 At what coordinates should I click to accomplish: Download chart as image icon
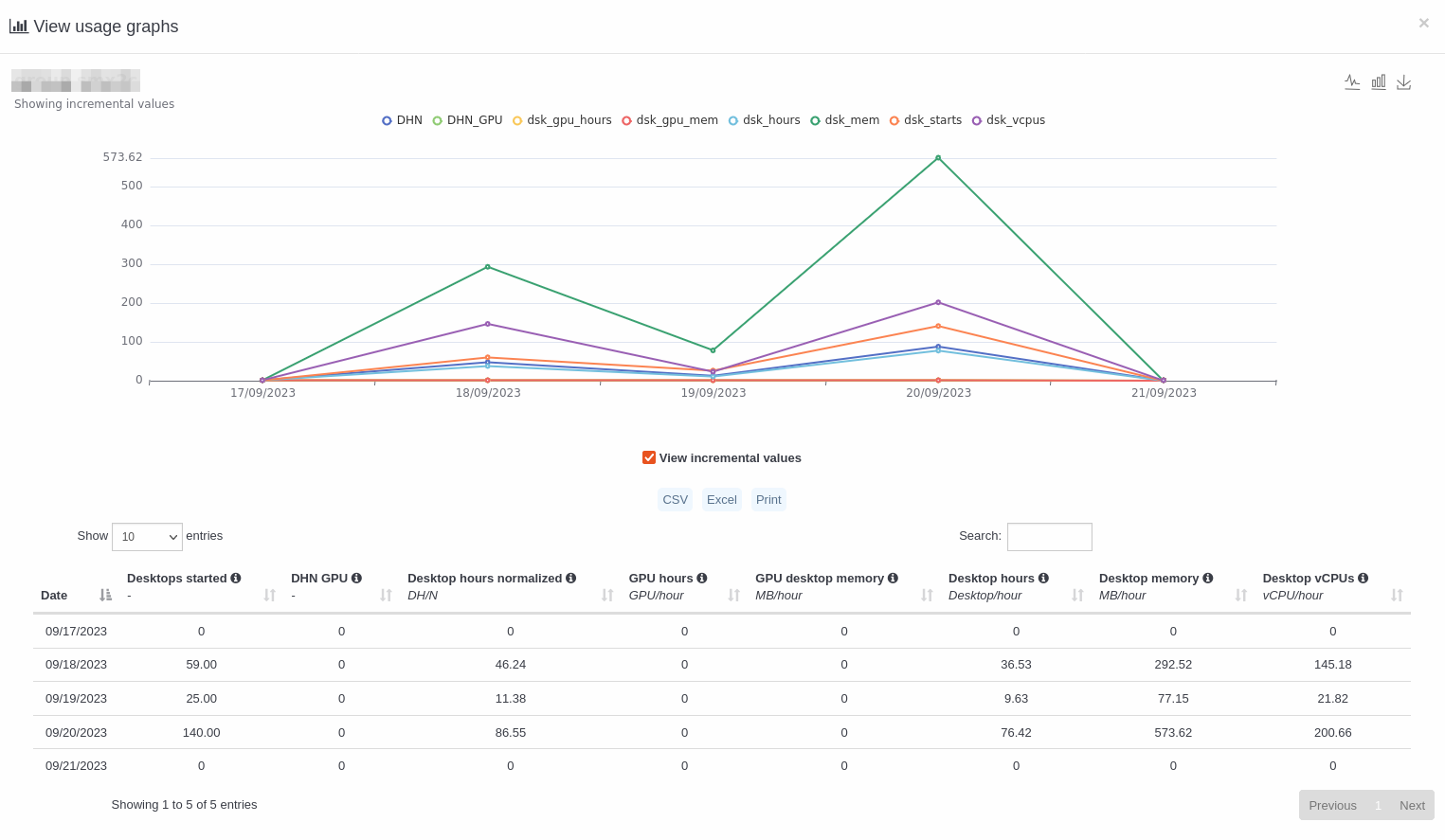pyautogui.click(x=1404, y=82)
